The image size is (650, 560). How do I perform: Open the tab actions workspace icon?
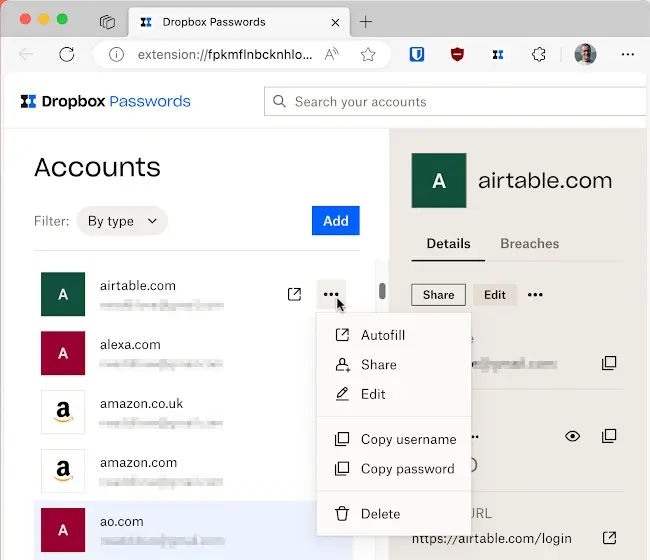pyautogui.click(x=107, y=22)
